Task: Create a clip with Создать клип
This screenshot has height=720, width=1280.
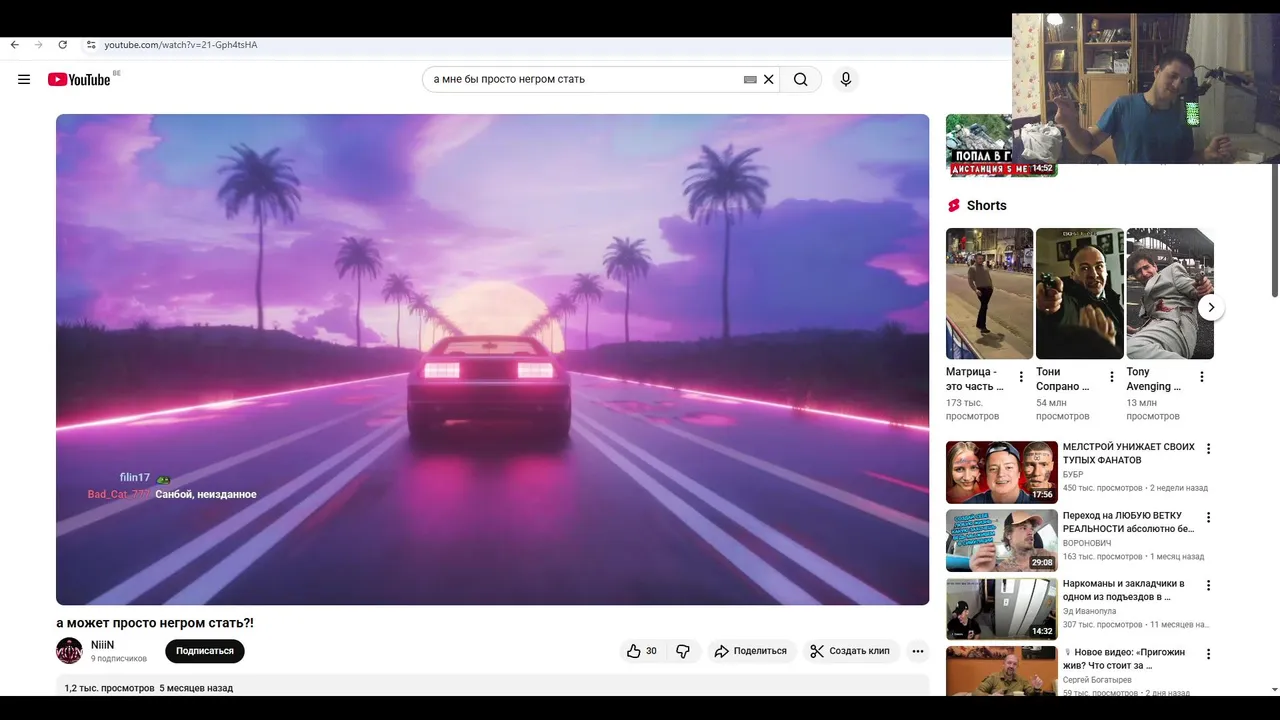Action: click(850, 651)
